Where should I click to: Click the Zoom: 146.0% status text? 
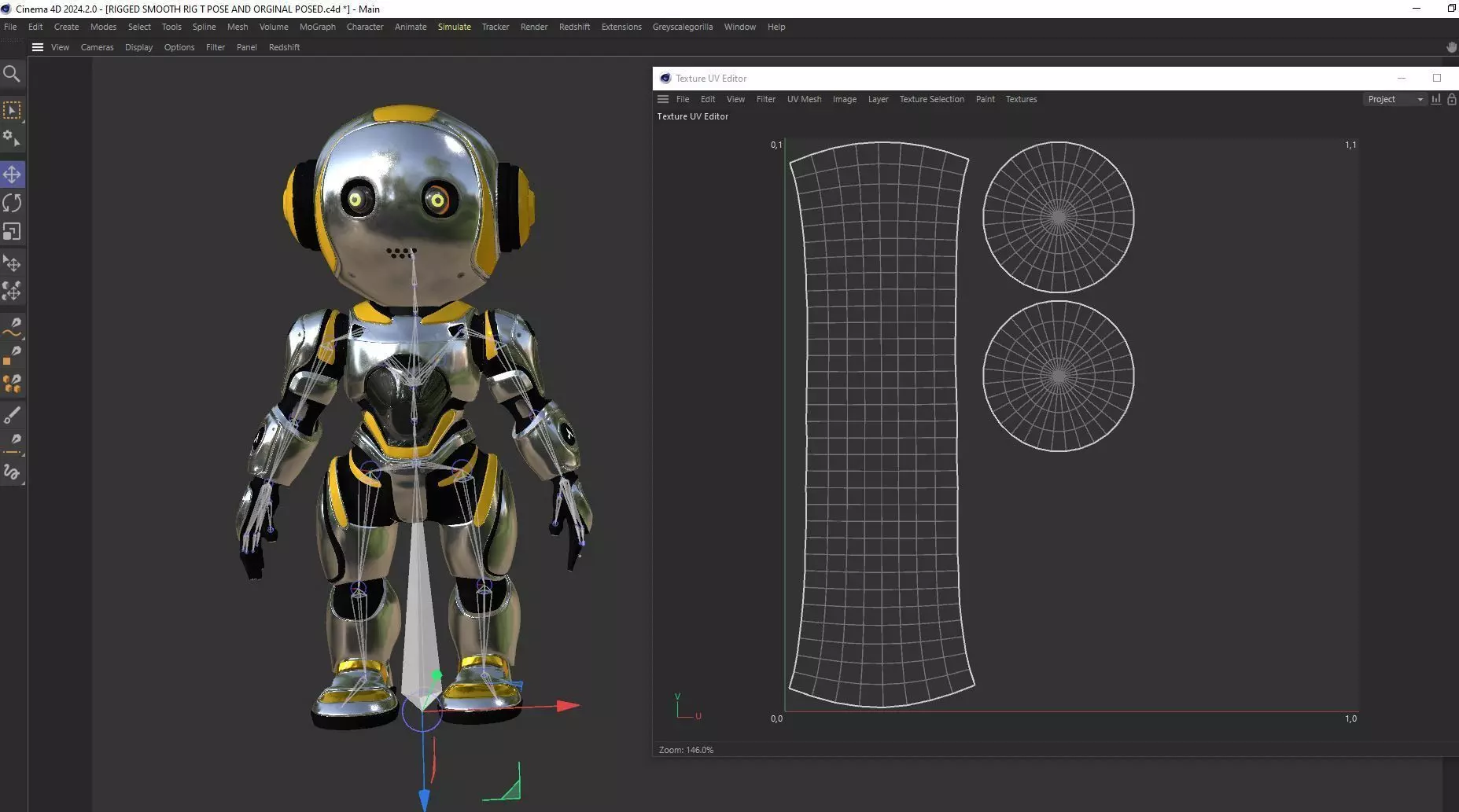click(x=686, y=750)
